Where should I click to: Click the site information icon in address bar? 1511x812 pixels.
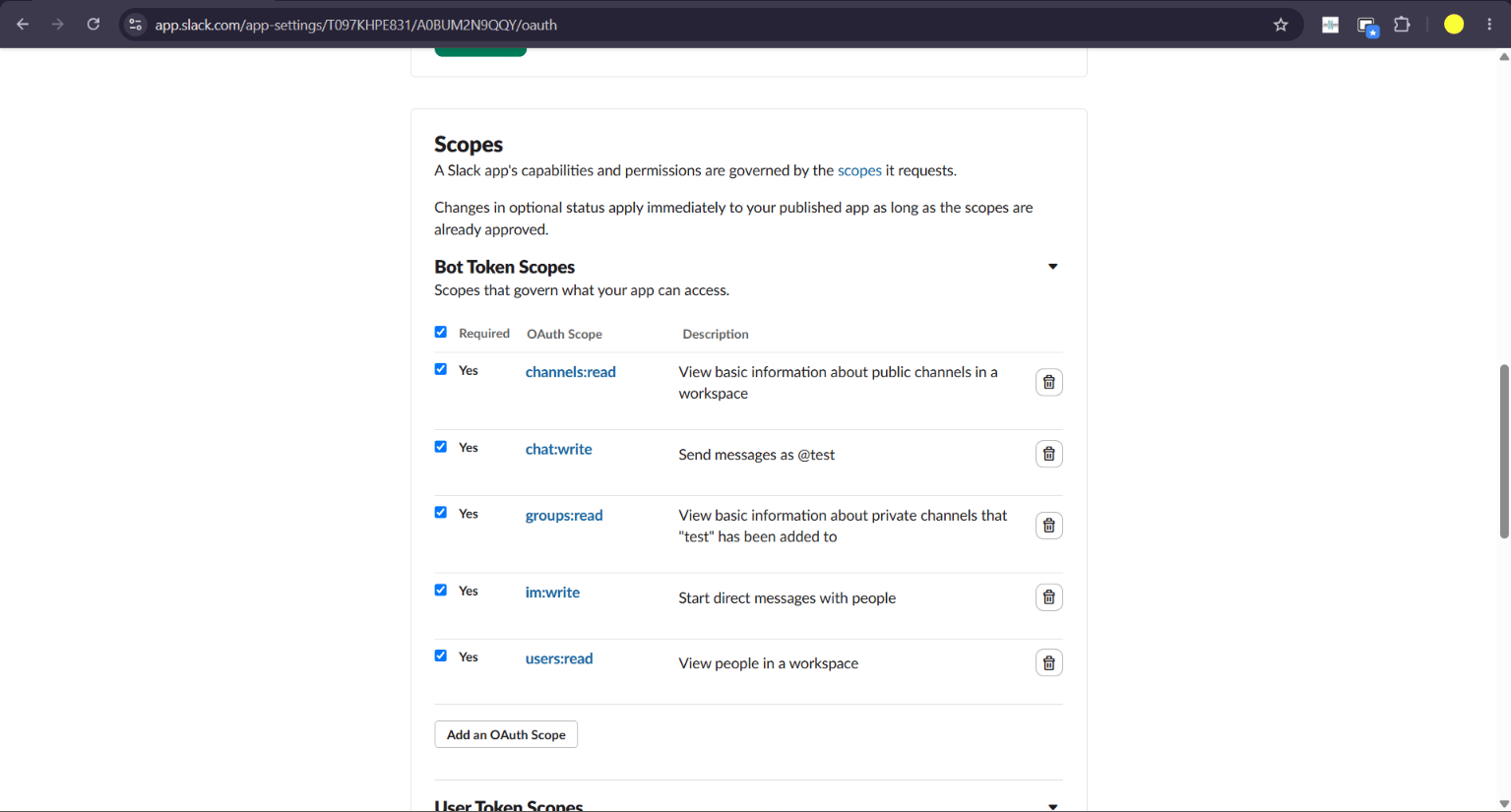pyautogui.click(x=136, y=25)
